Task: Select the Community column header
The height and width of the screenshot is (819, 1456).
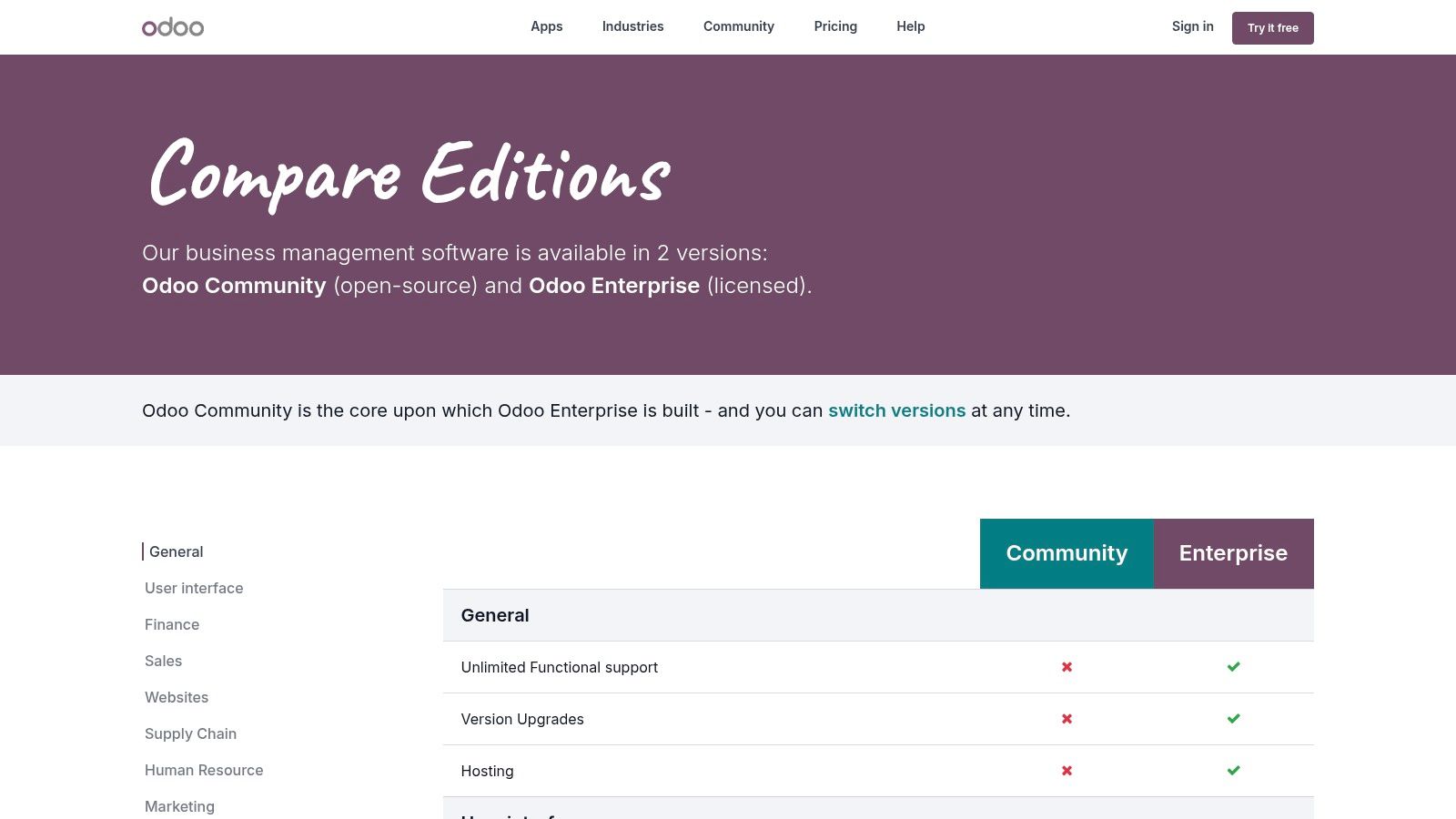Action: pos(1066,552)
